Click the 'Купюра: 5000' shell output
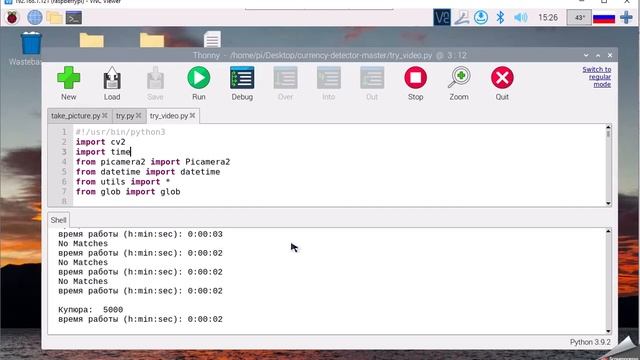Viewport: 640px width, 360px height. tap(90, 310)
